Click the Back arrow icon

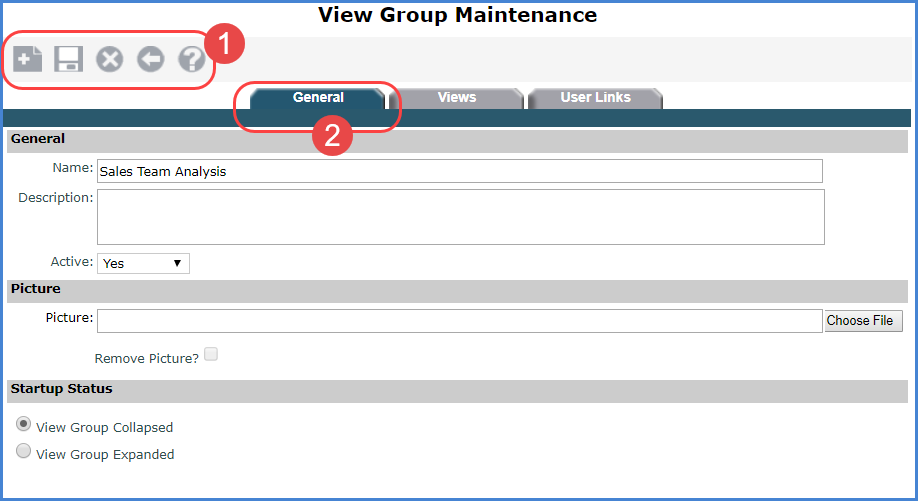point(150,60)
